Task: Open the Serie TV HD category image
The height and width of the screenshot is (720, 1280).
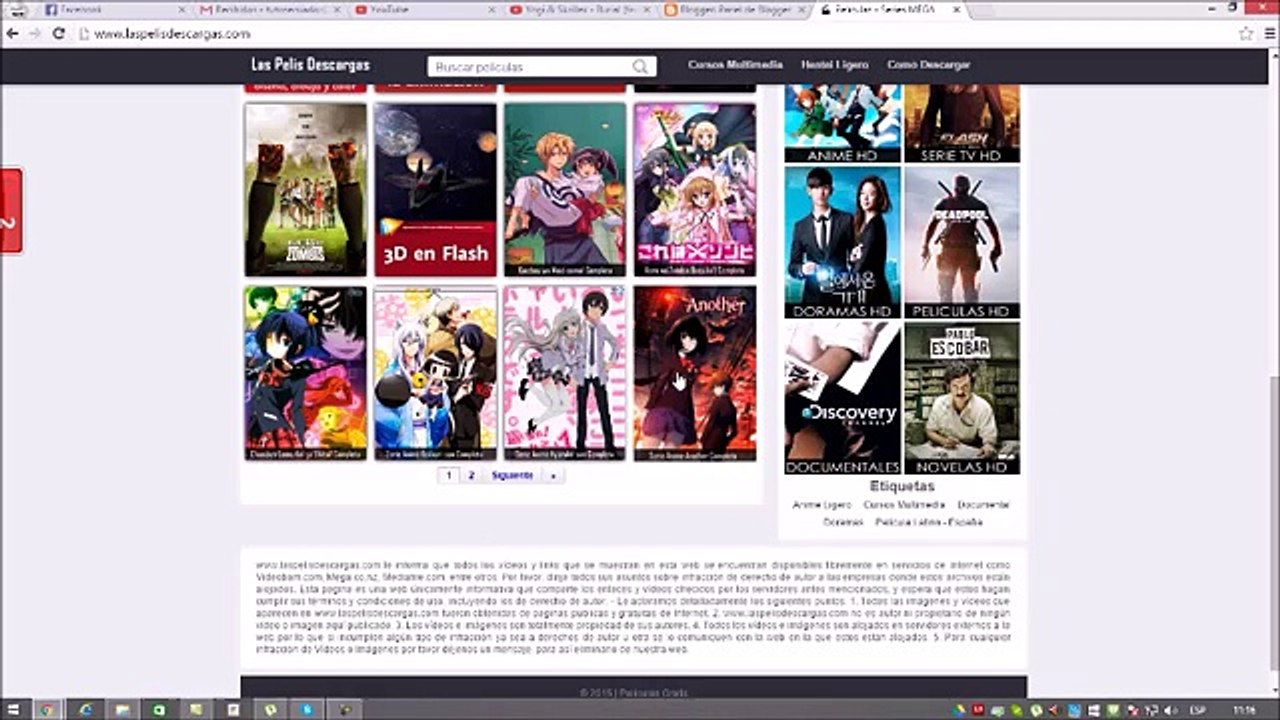Action: point(962,124)
